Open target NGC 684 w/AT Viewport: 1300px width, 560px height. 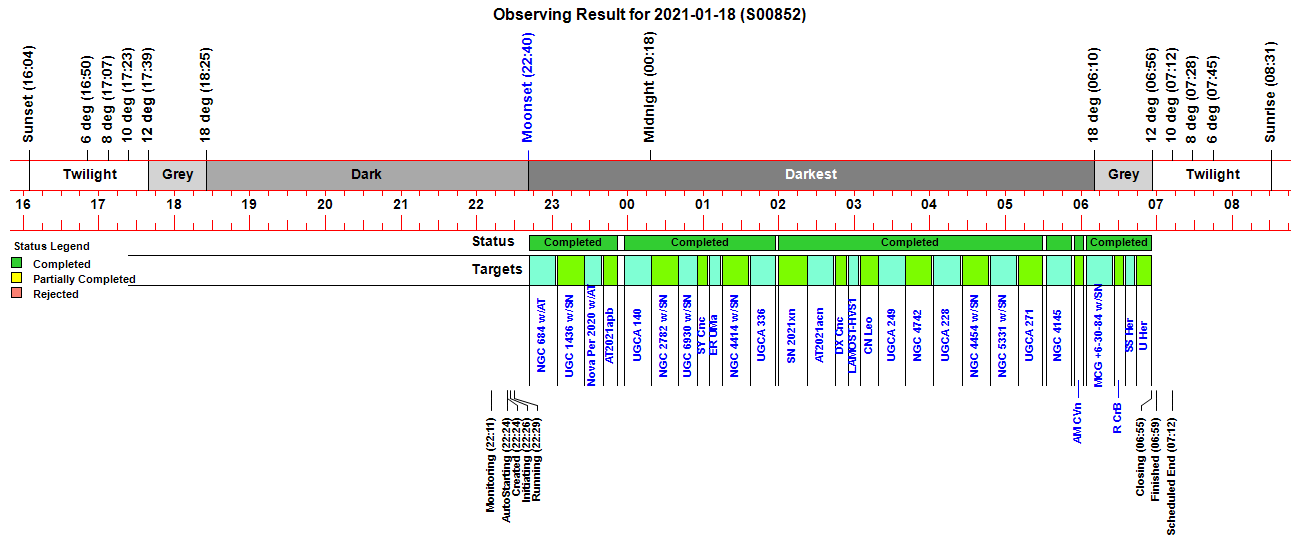pyautogui.click(x=541, y=334)
